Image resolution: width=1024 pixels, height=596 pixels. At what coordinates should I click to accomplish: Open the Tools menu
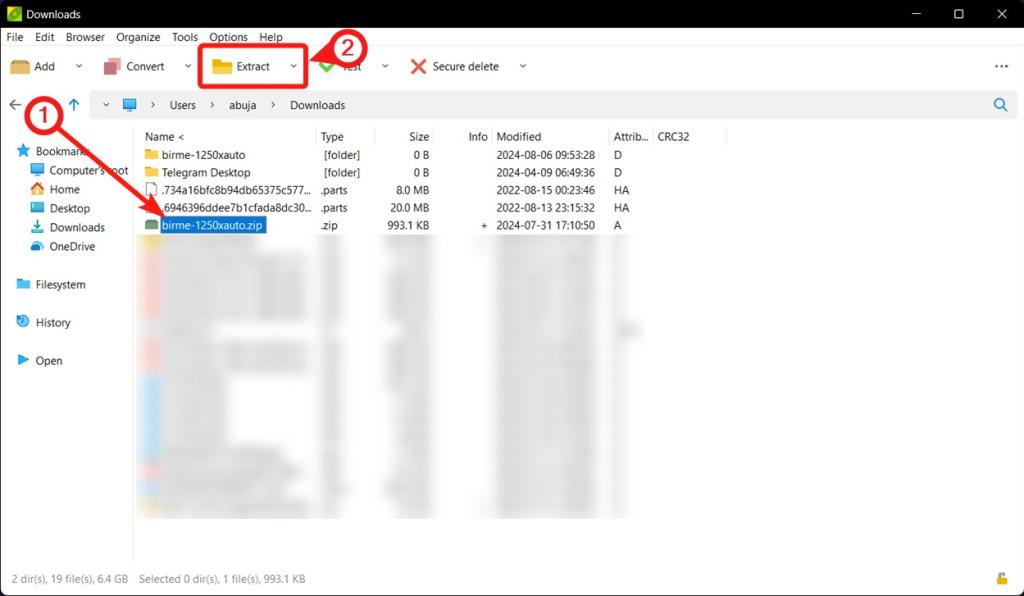point(184,37)
